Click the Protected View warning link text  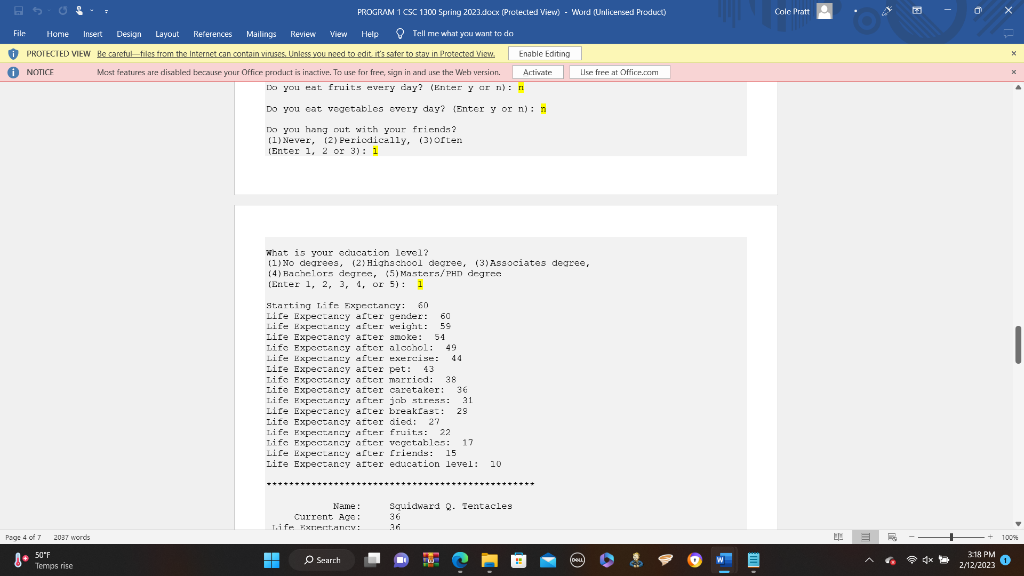pyautogui.click(x=296, y=54)
